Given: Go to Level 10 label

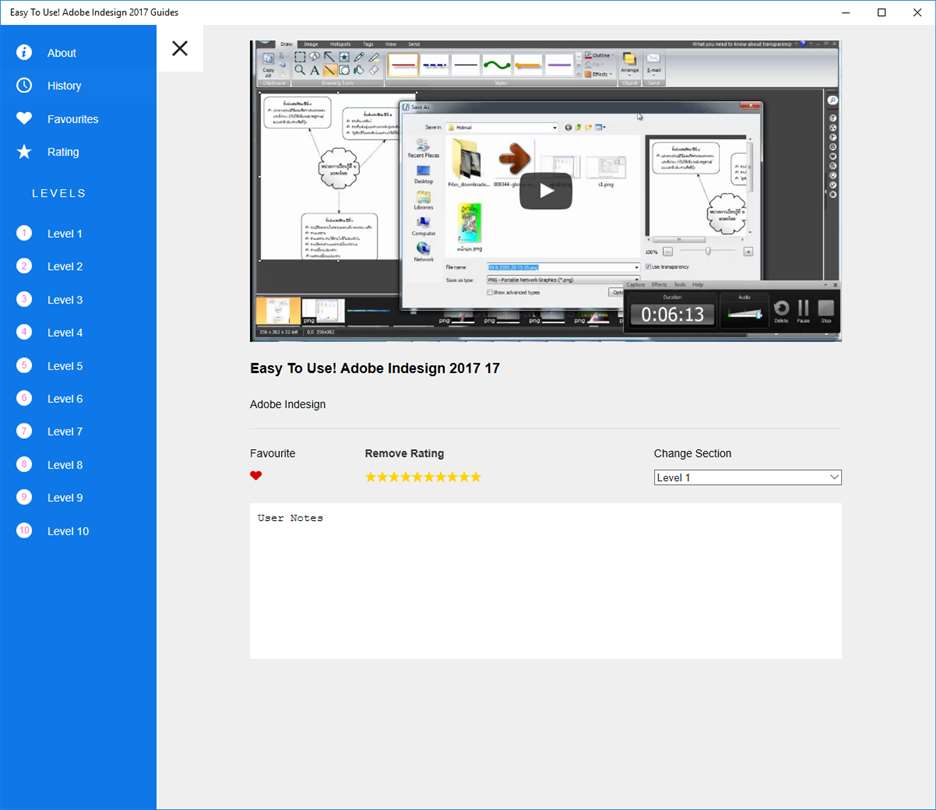Looking at the screenshot, I should [x=68, y=531].
